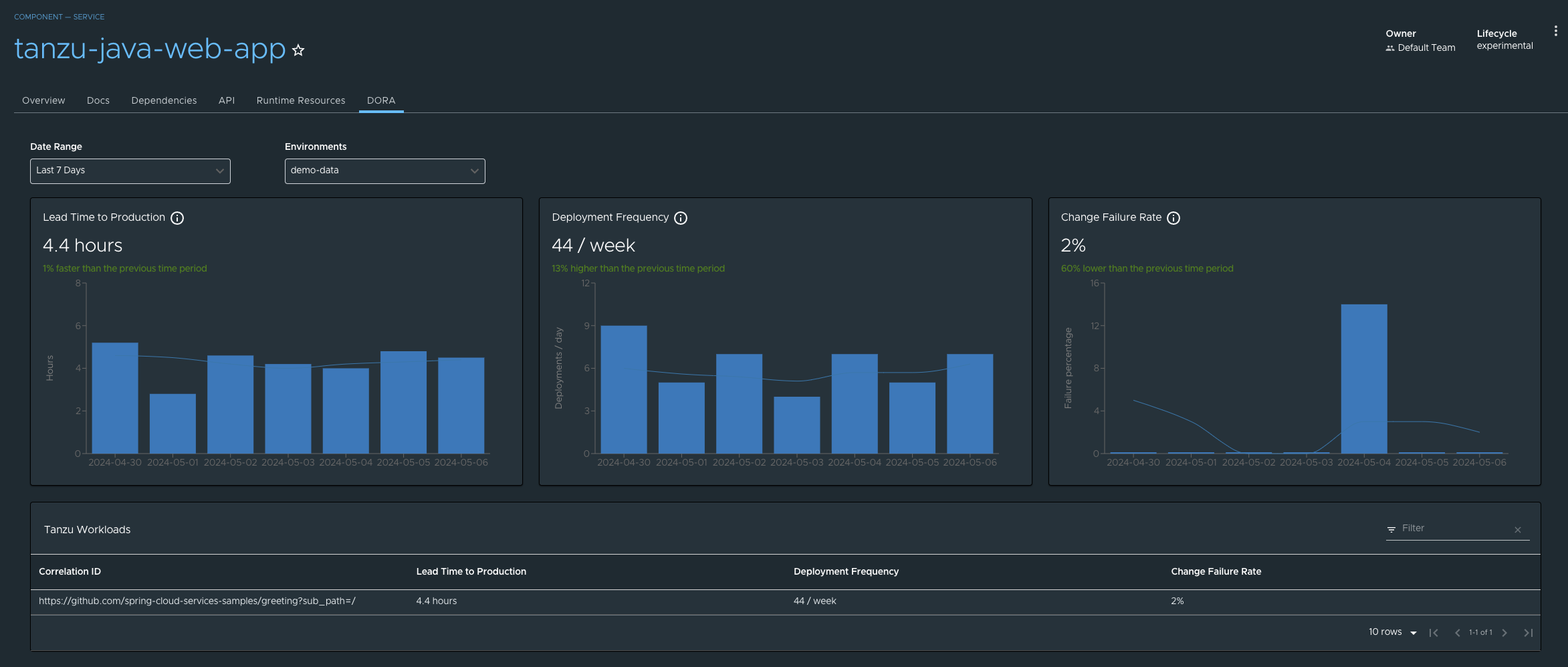1568x667 pixels.
Task: Sort by Deployment Frequency column header
Action: [846, 572]
